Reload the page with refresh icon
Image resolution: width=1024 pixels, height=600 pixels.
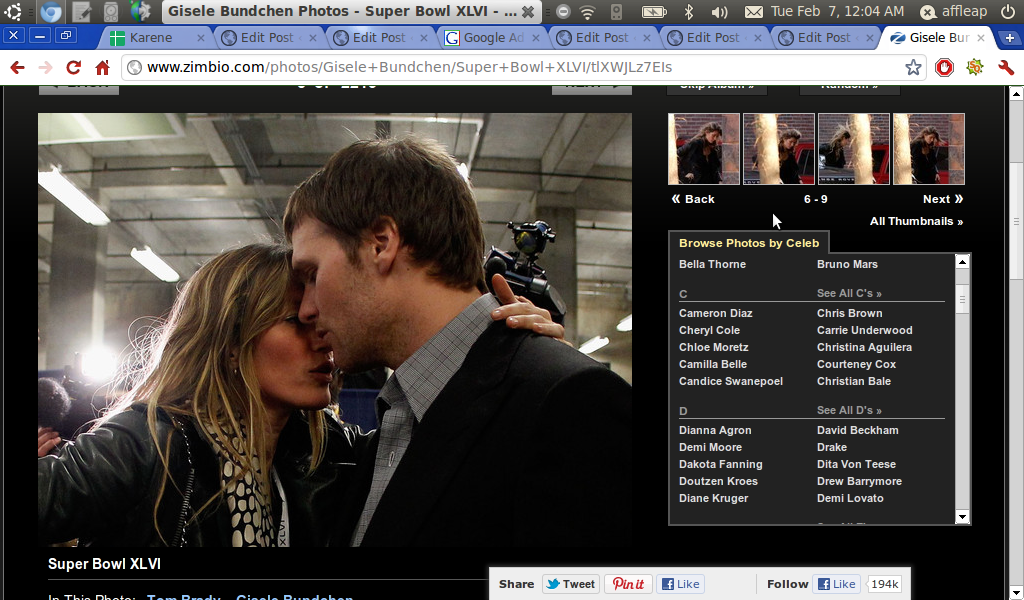74,67
